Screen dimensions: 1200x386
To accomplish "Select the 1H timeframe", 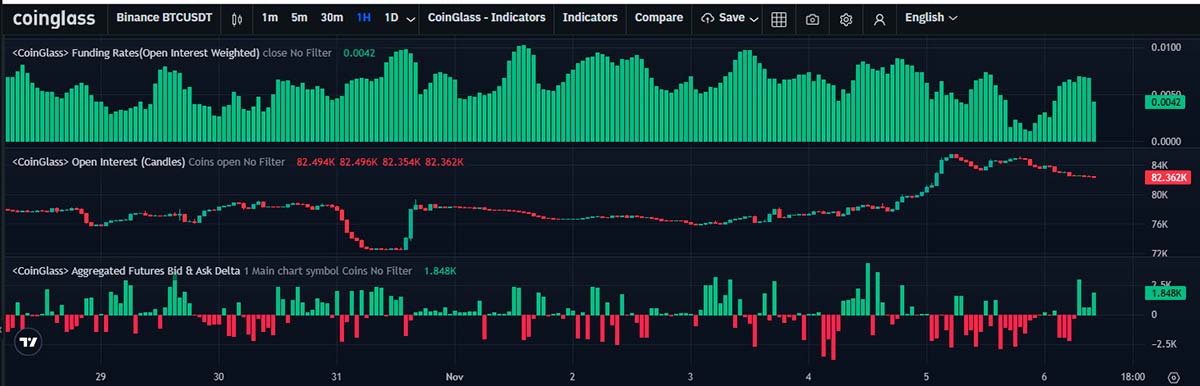I will tap(363, 18).
